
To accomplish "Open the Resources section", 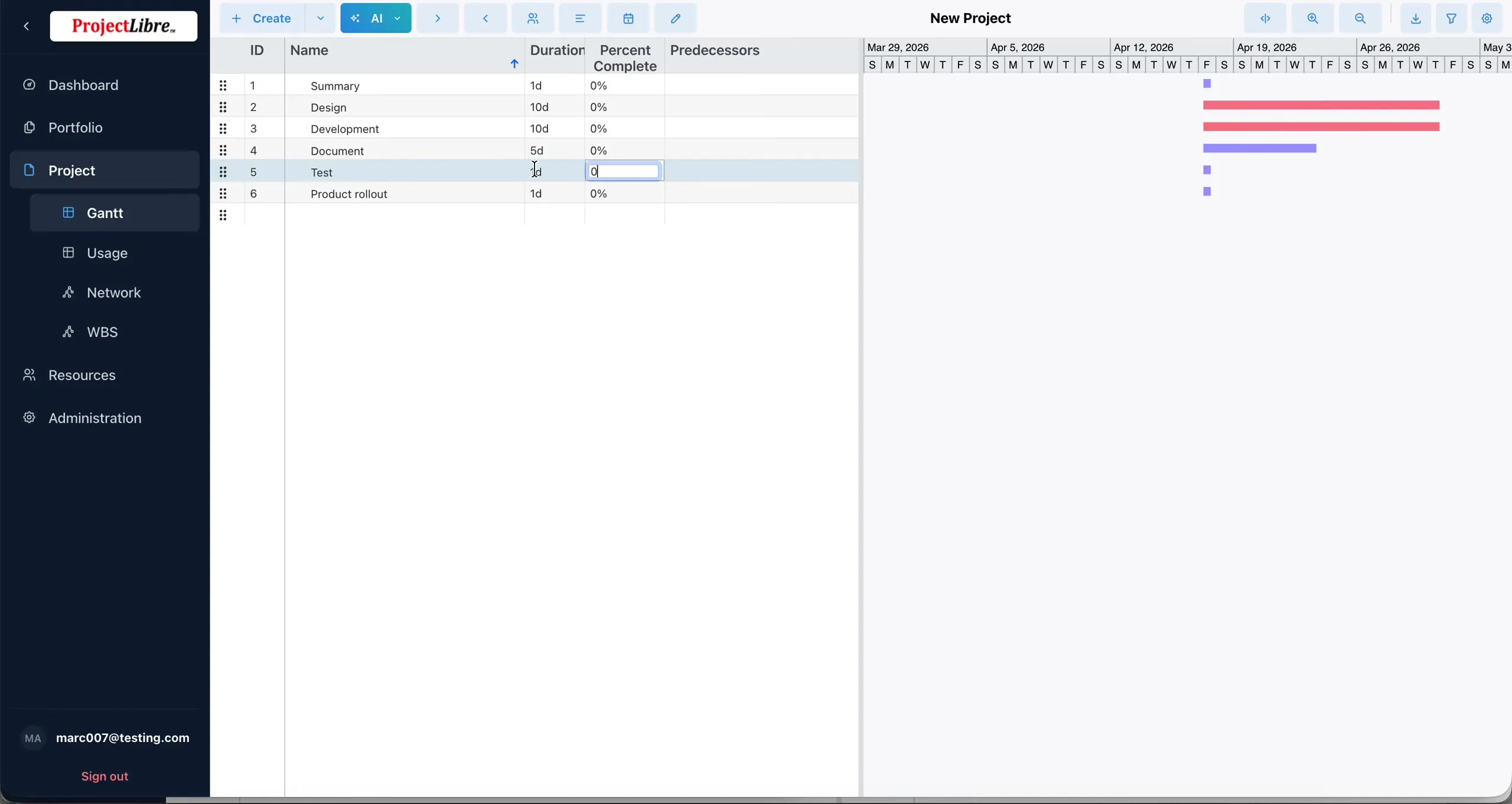I will (x=82, y=375).
